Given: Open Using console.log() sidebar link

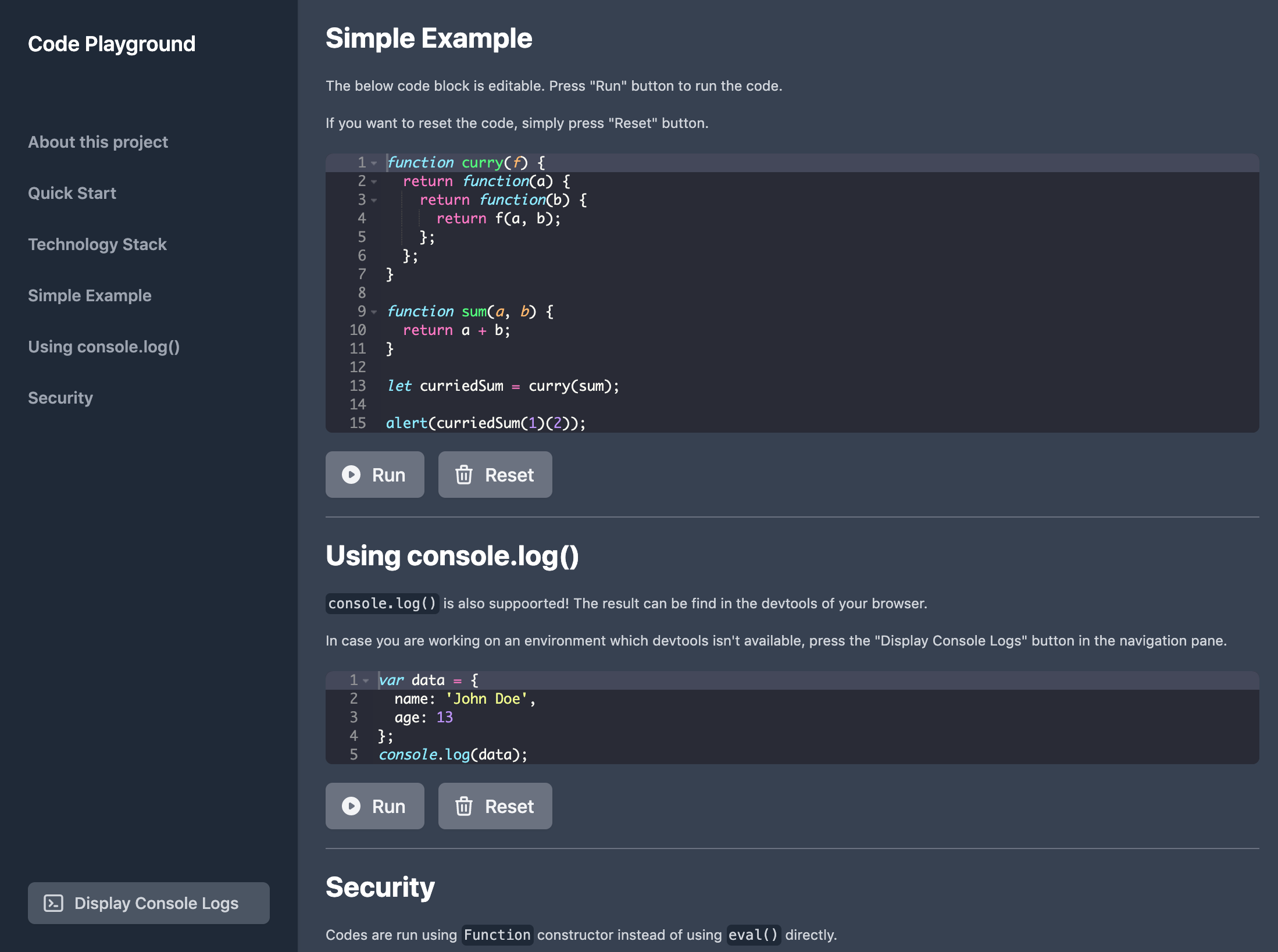Looking at the screenshot, I should (103, 347).
